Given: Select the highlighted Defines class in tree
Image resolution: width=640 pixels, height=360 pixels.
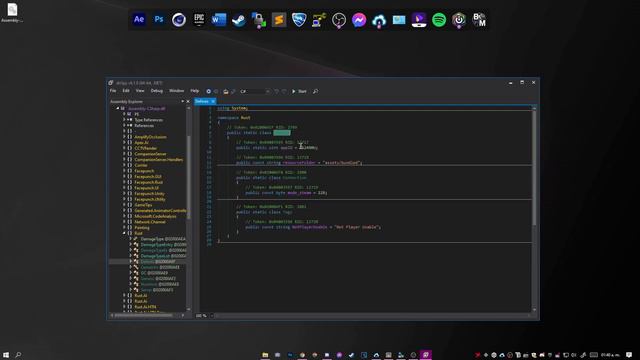Looking at the screenshot, I should tap(158, 262).
